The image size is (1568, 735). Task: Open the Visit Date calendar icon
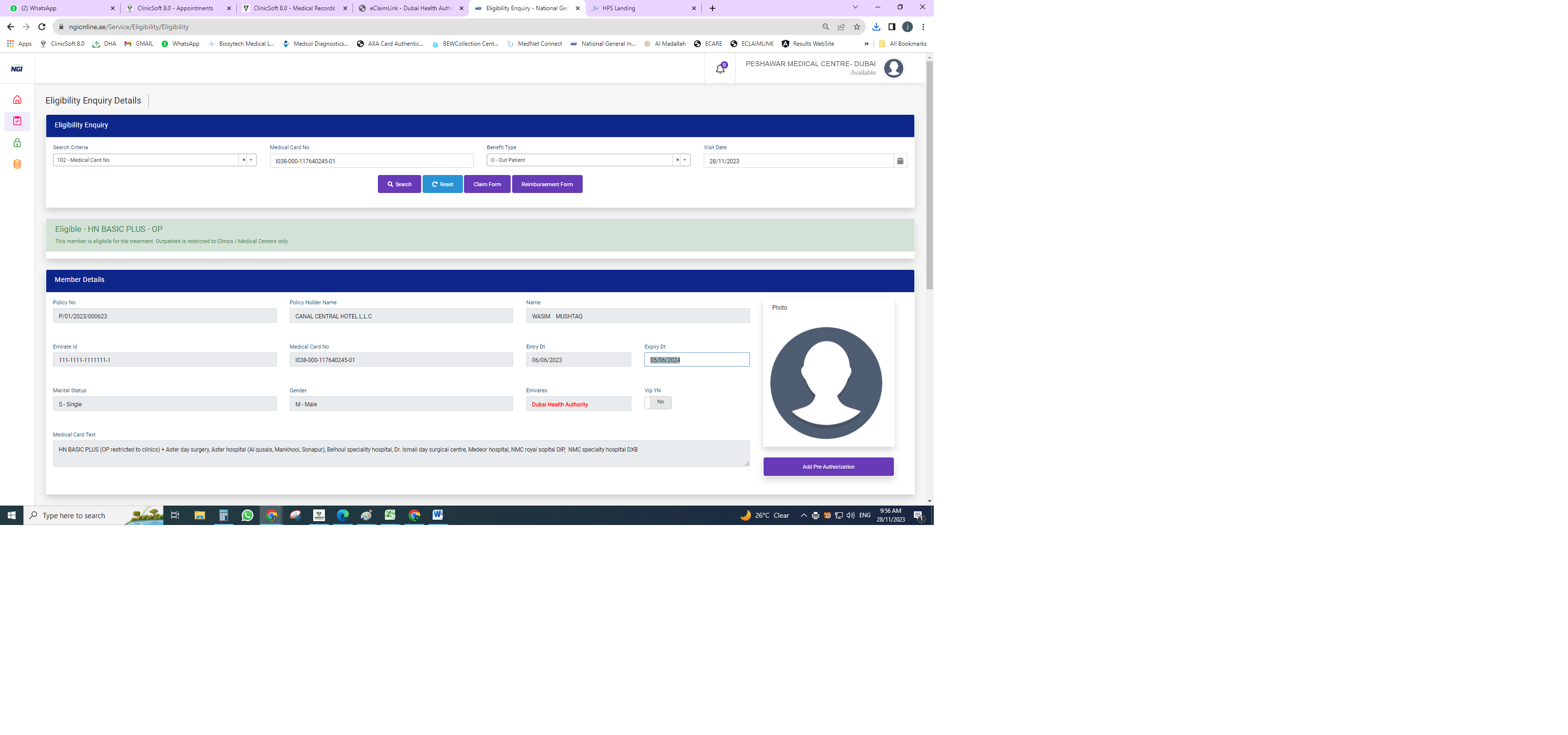pos(900,161)
